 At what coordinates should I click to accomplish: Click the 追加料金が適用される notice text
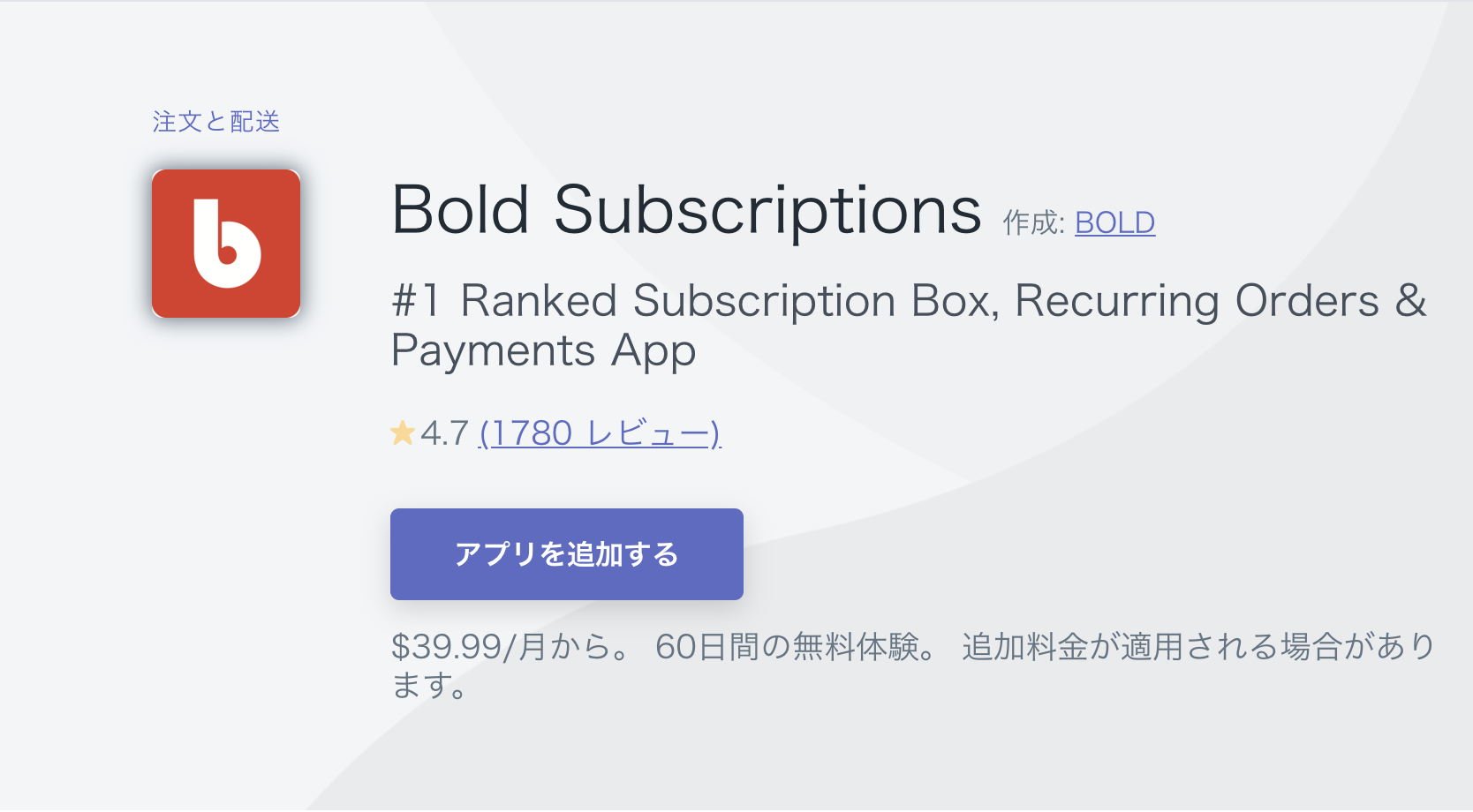pos(1119,647)
